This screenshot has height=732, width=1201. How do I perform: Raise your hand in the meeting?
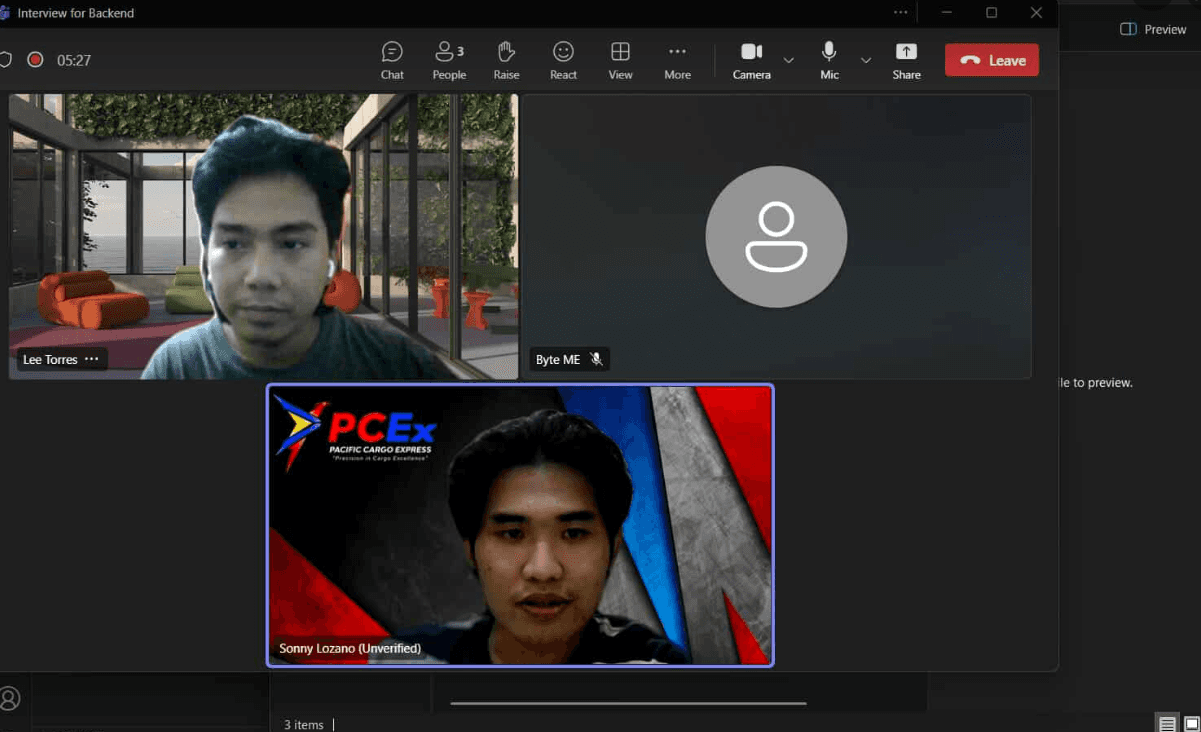pyautogui.click(x=506, y=60)
